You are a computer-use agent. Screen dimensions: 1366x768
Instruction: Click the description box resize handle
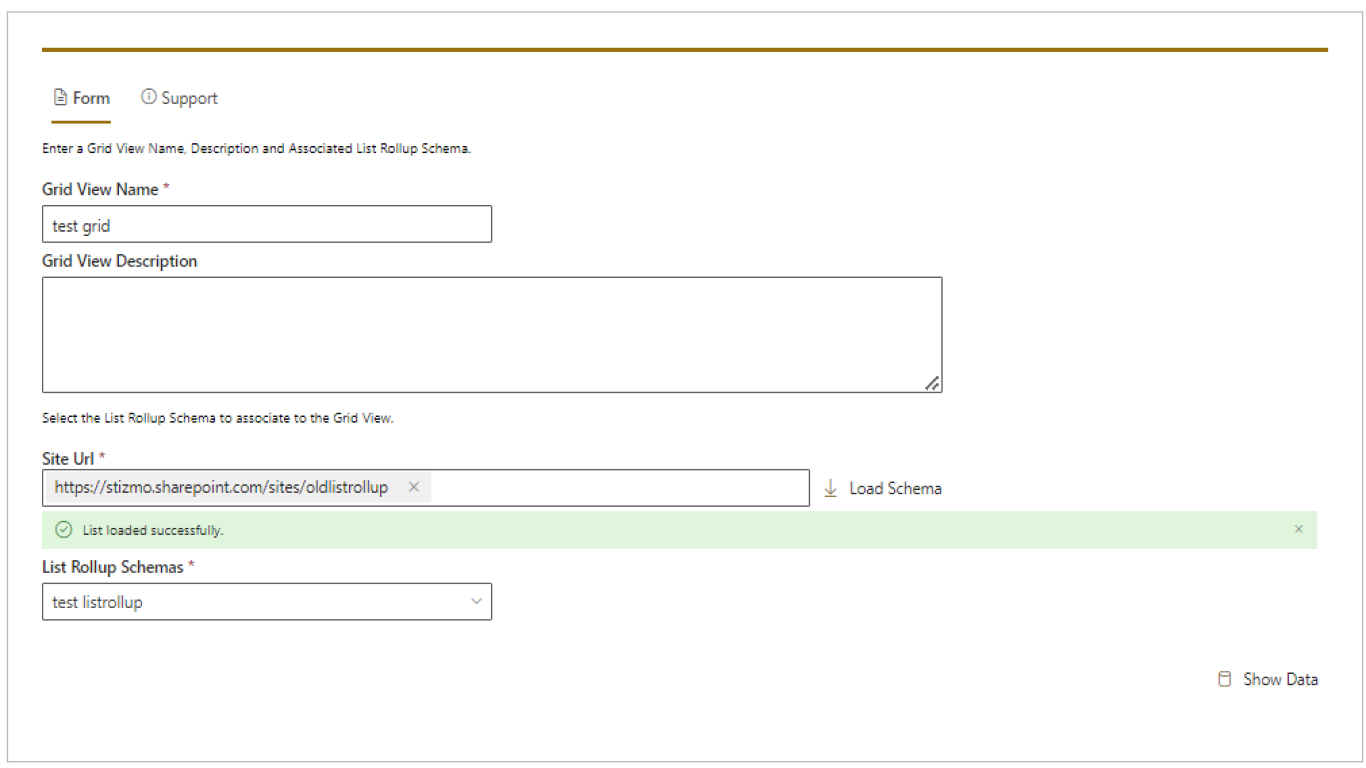pyautogui.click(x=931, y=383)
